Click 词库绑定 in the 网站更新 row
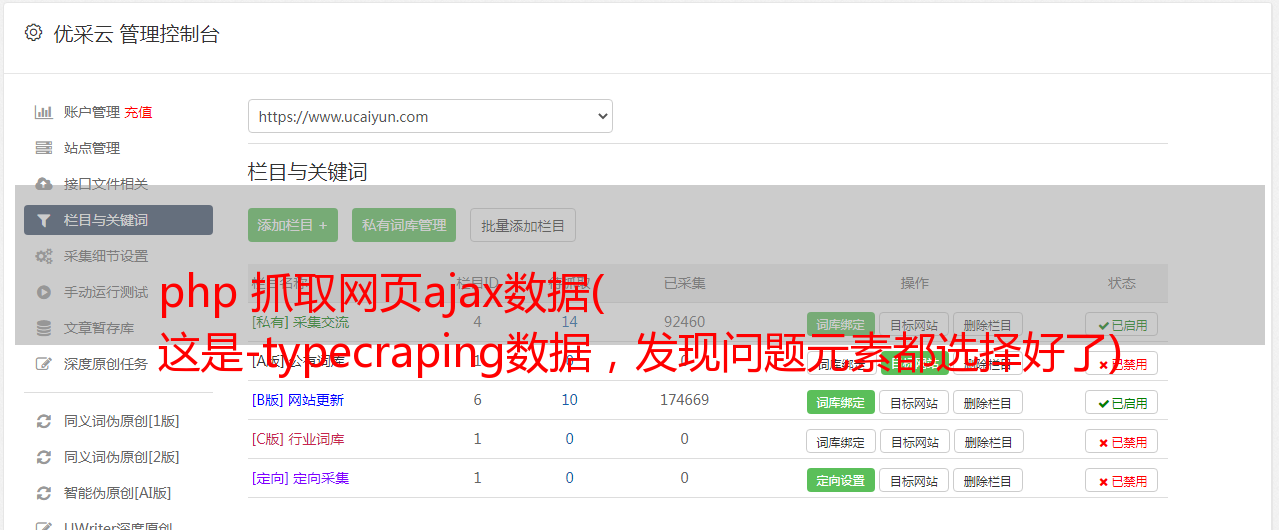Viewport: 1279px width, 530px height. 840,402
